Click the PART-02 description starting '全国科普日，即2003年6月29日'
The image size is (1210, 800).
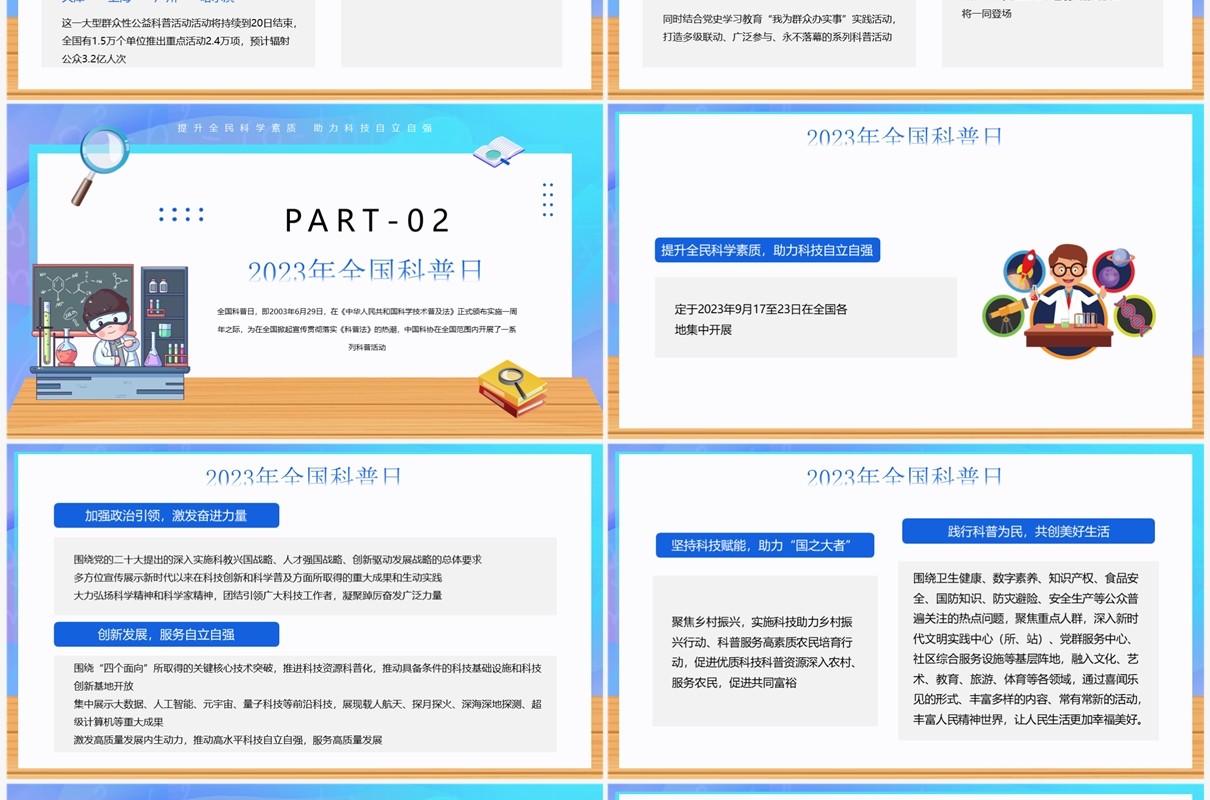[367, 329]
